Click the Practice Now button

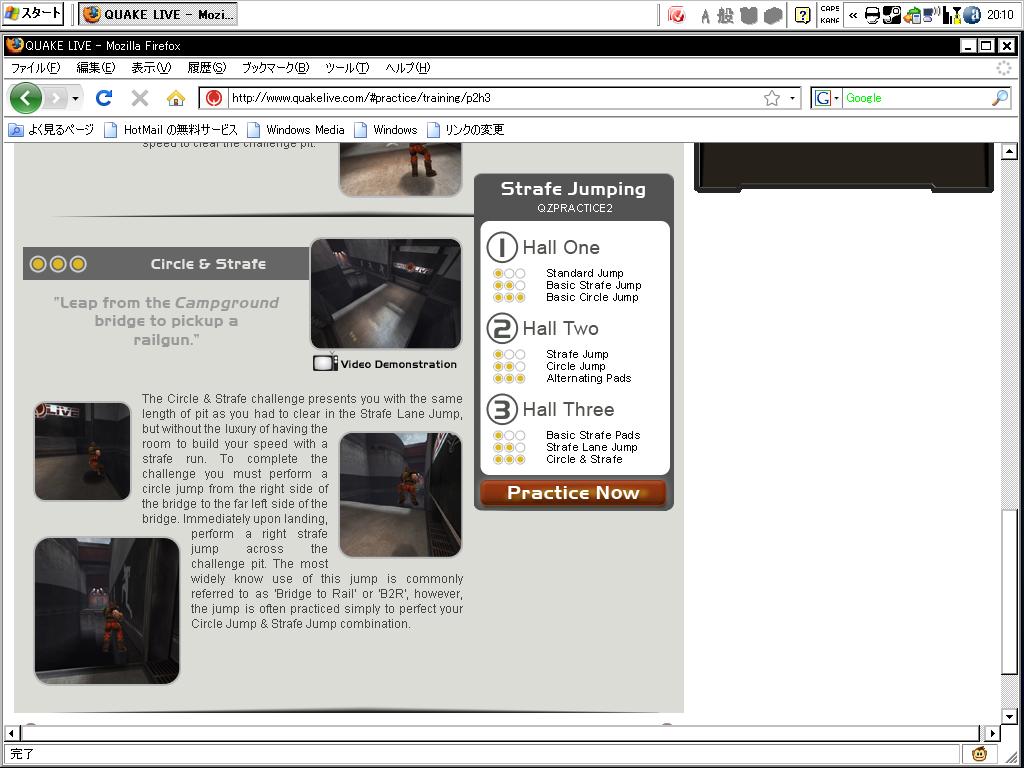point(573,493)
